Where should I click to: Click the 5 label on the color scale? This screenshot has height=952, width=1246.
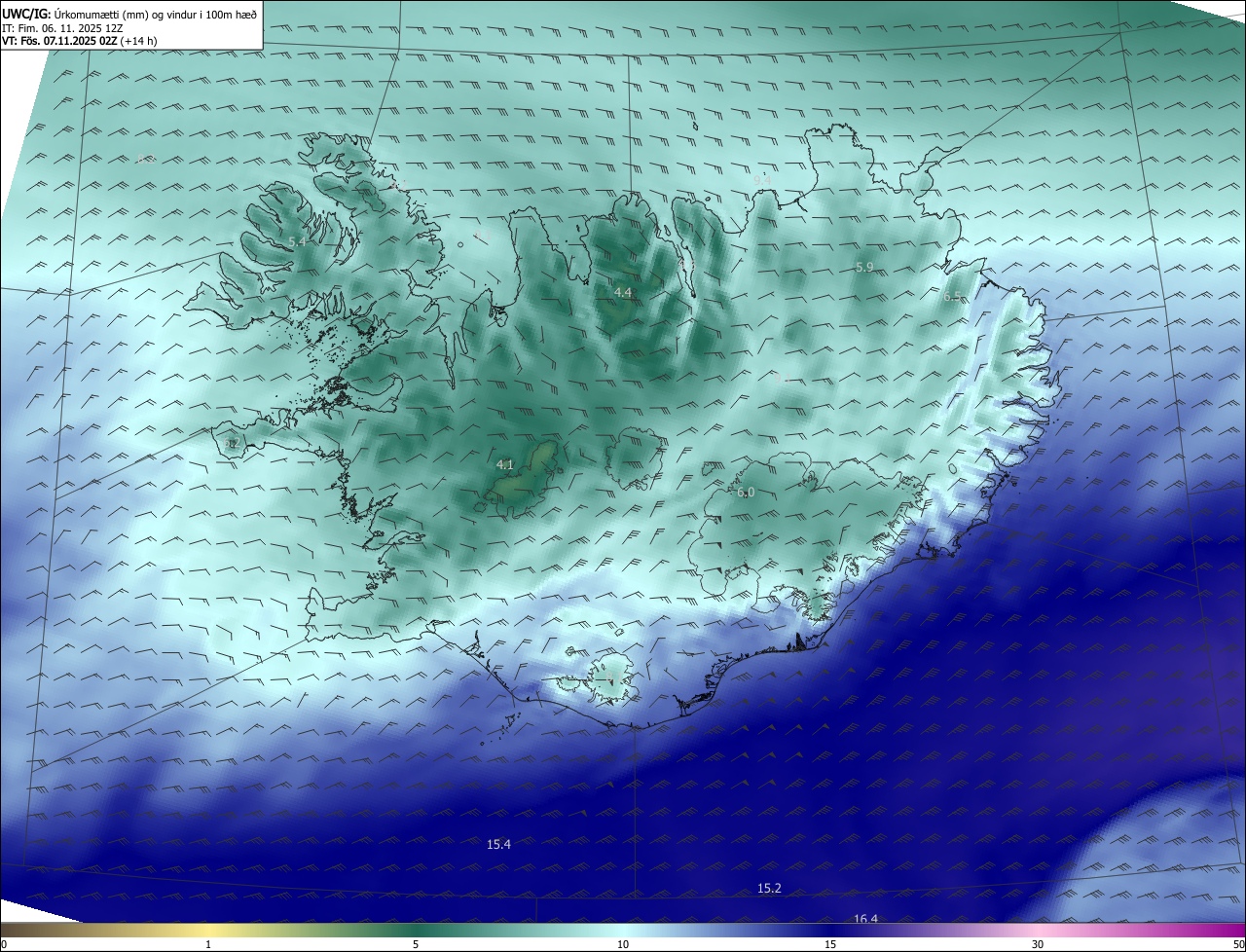point(416,944)
